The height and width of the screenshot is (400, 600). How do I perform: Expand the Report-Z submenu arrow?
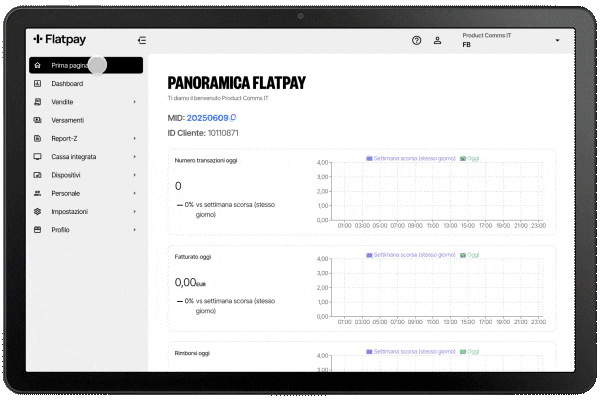tap(135, 139)
